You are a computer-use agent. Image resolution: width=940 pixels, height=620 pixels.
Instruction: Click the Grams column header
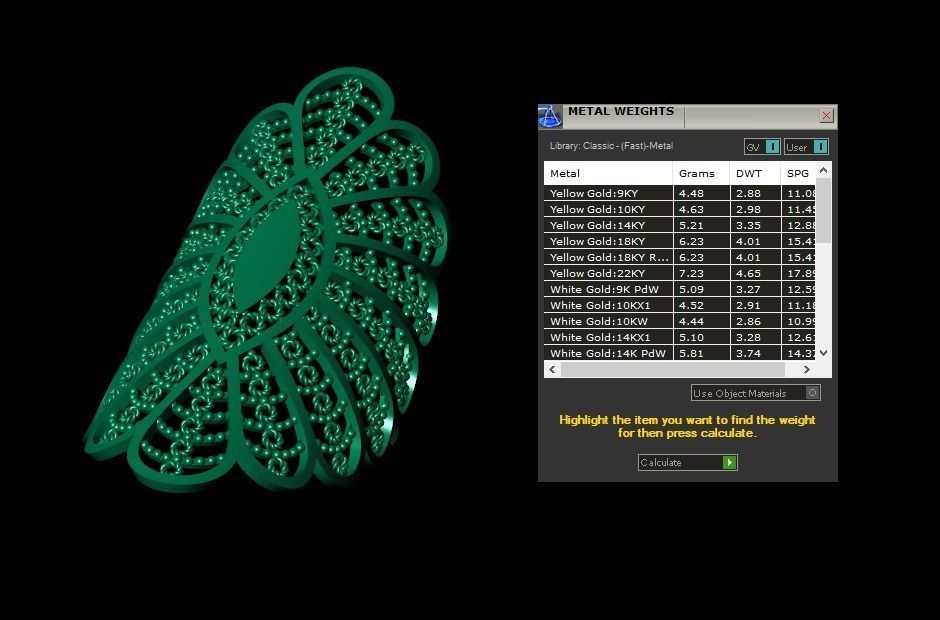tap(701, 173)
